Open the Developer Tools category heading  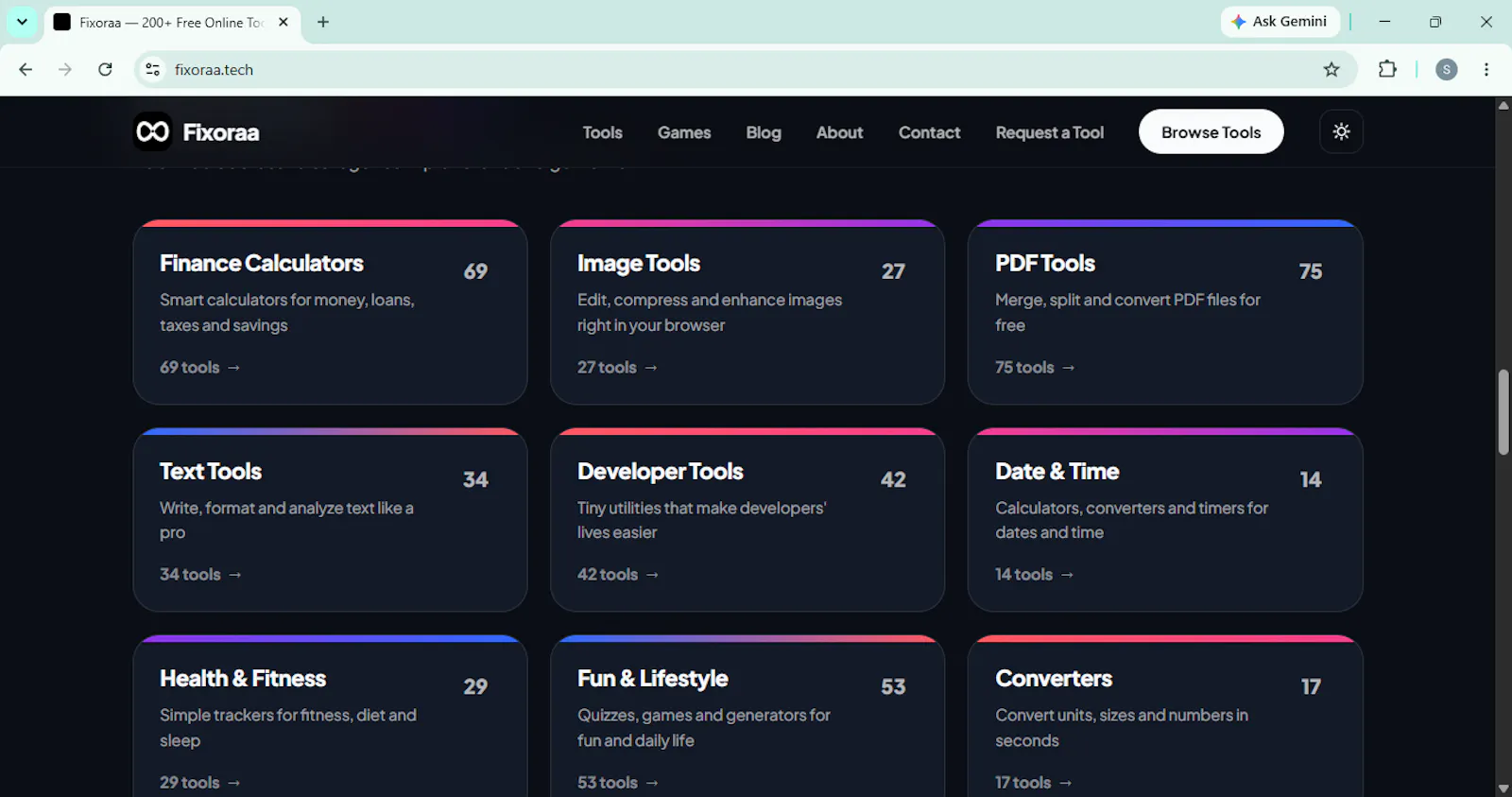coord(661,471)
